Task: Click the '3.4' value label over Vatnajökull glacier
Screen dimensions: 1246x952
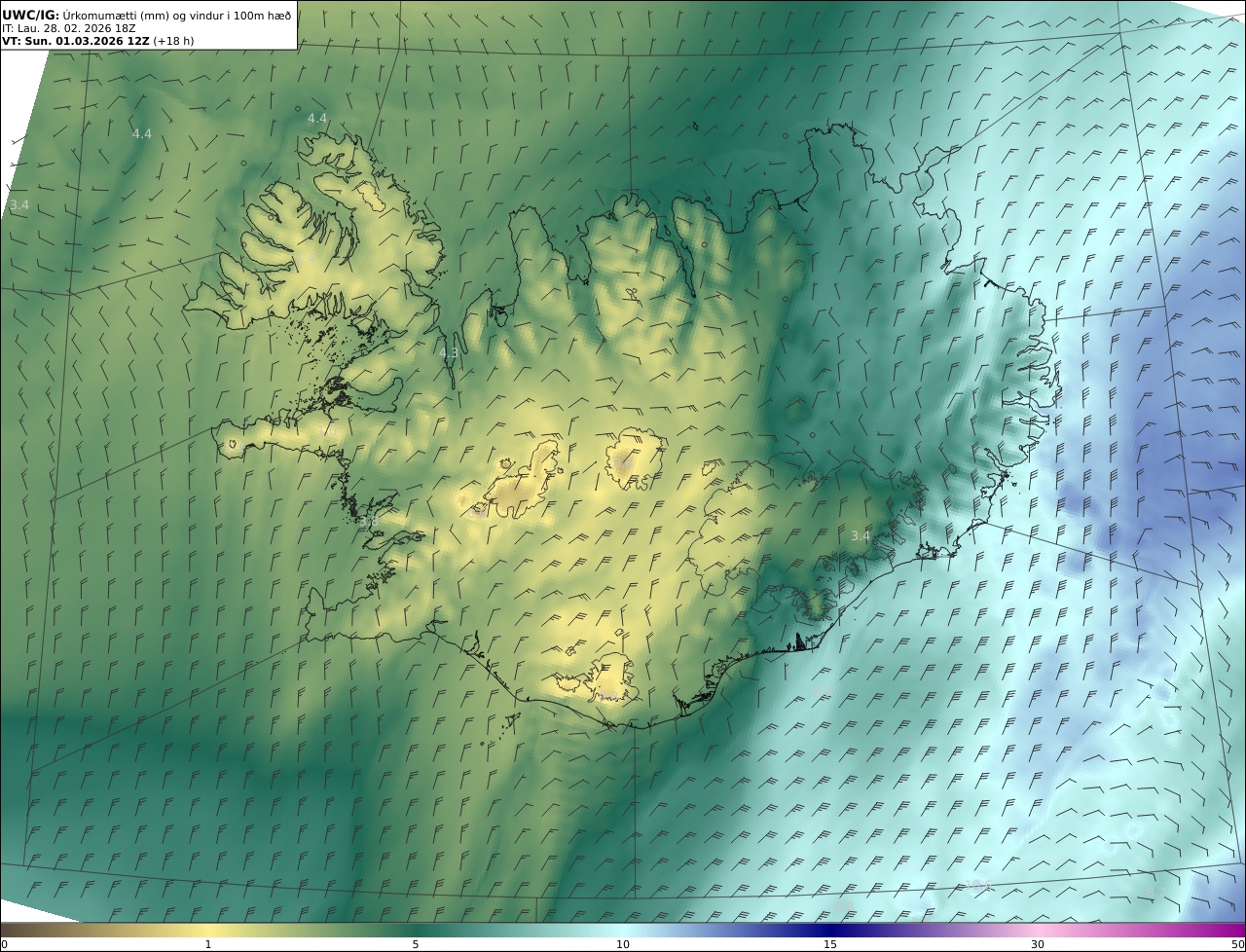Action: tap(861, 535)
